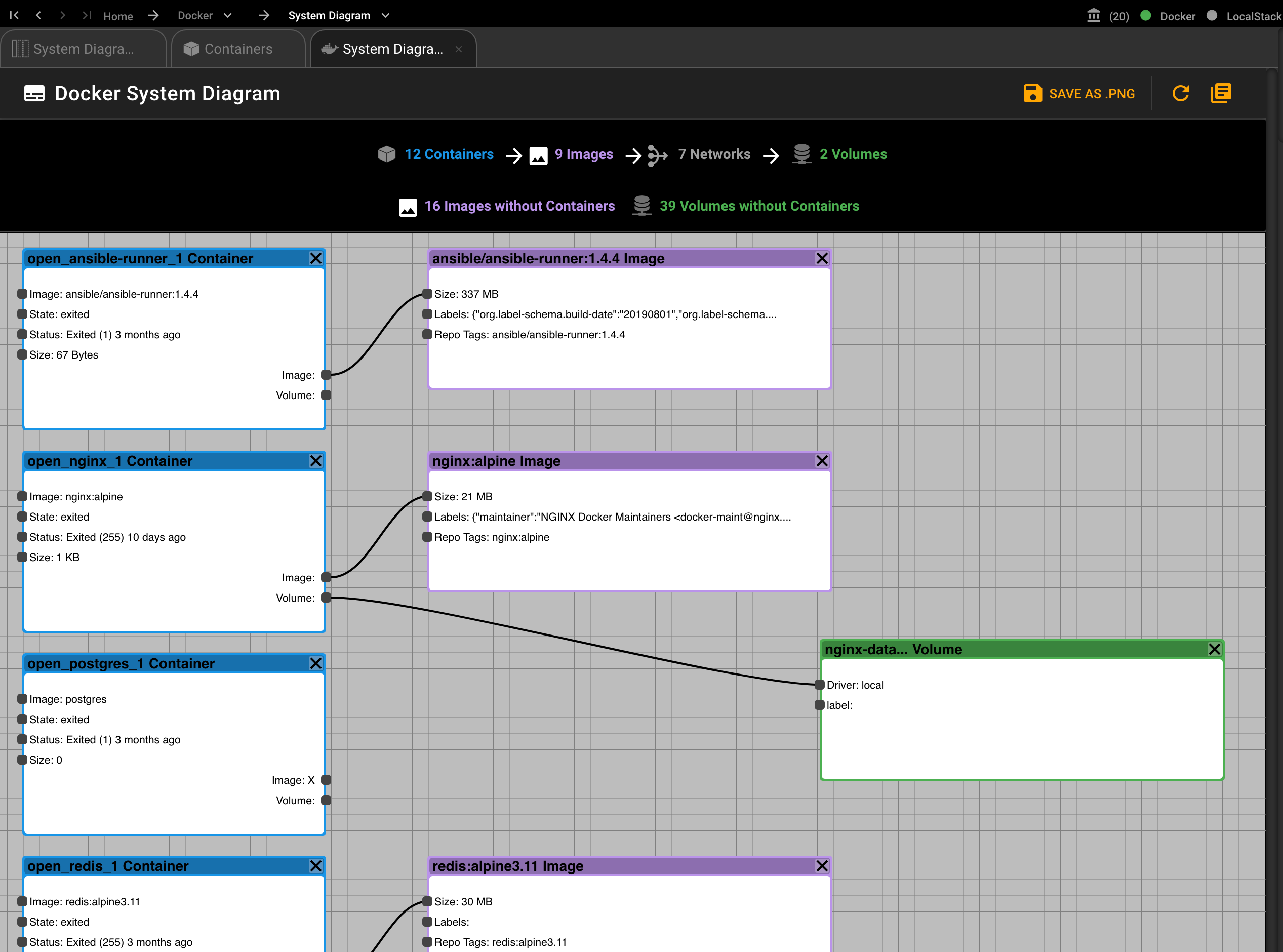Click 'Size: 67 Bytes' text
This screenshot has height=952, width=1283.
pyautogui.click(x=64, y=354)
